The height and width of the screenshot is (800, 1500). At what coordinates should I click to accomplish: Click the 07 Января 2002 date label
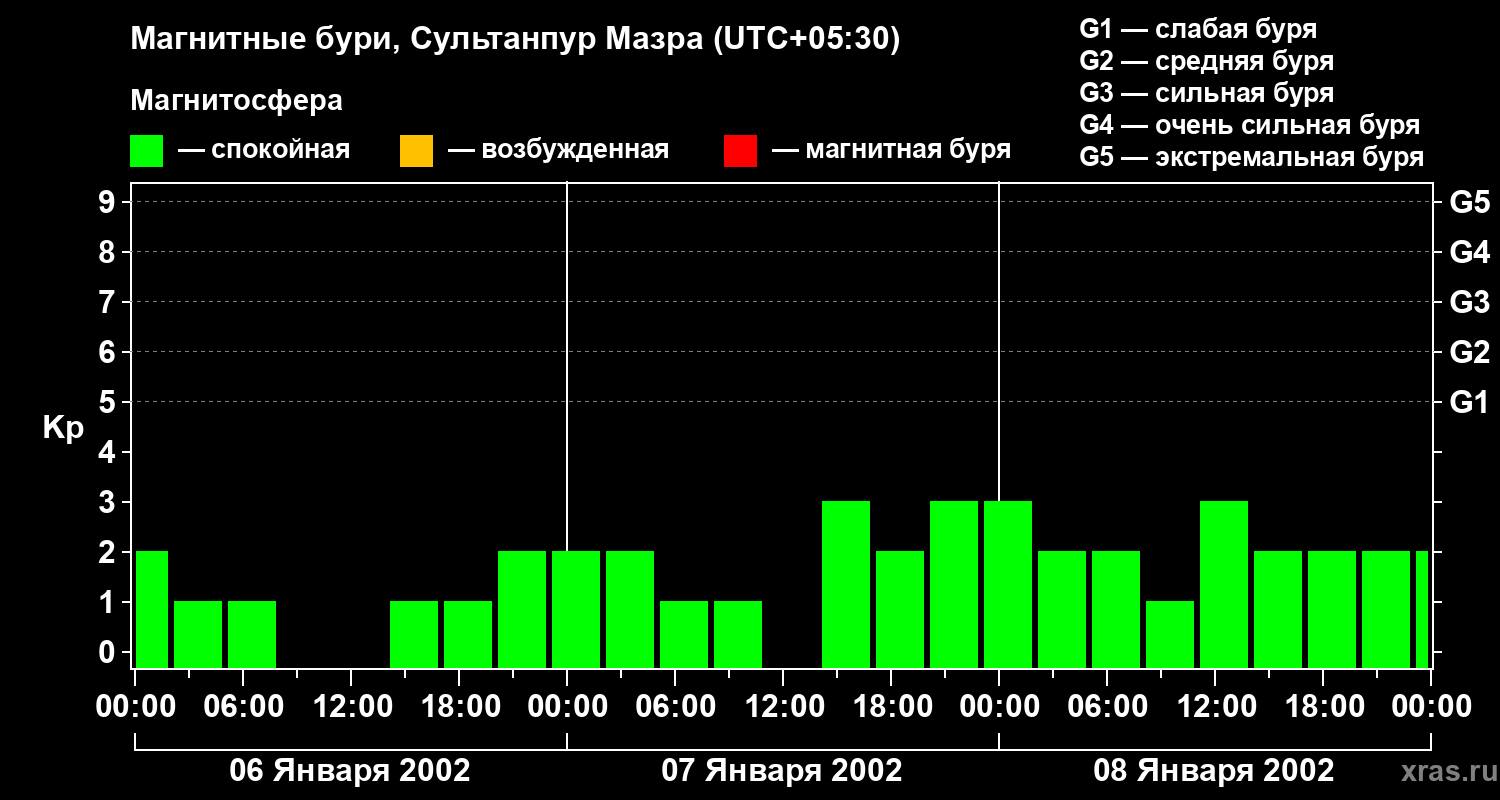pyautogui.click(x=782, y=770)
